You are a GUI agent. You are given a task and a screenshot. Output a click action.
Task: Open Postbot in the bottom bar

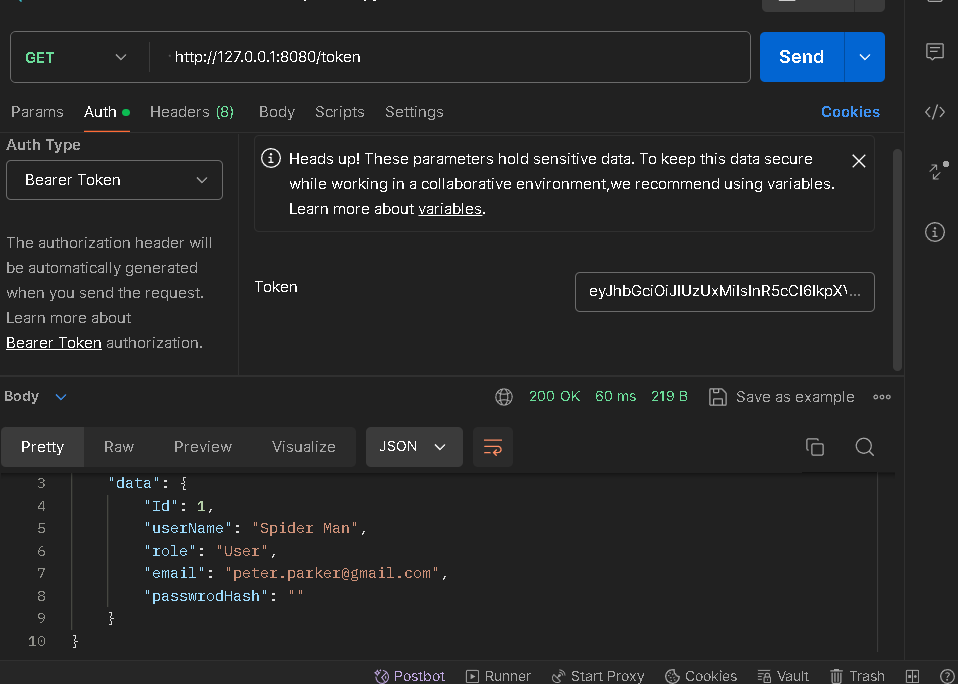(410, 676)
